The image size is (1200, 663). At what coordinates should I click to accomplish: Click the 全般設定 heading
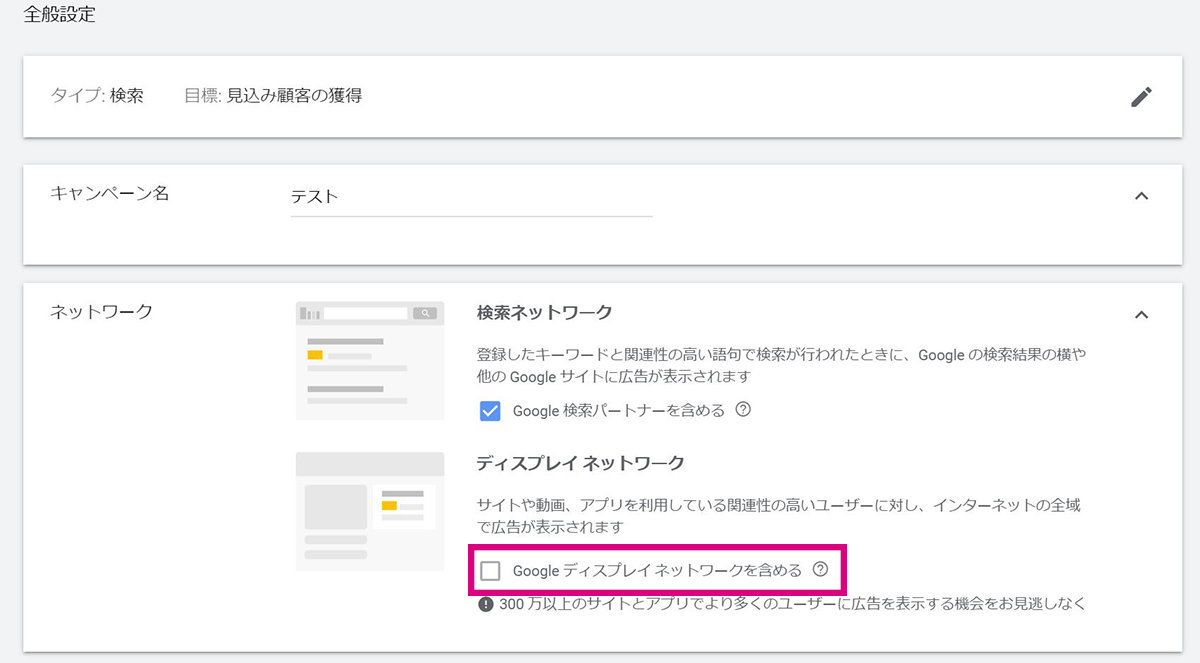pyautogui.click(x=59, y=16)
